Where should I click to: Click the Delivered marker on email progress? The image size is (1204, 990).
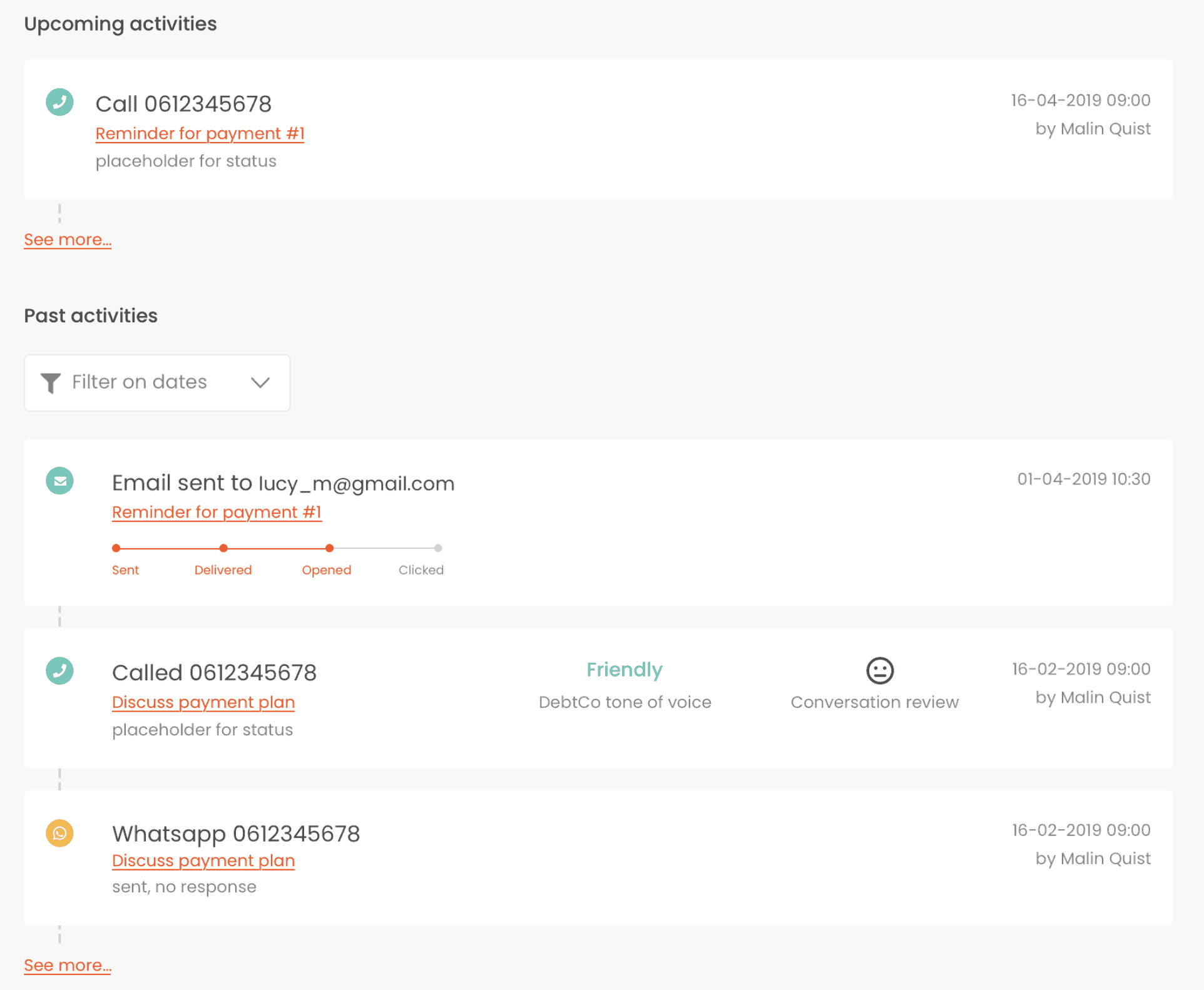coord(223,548)
